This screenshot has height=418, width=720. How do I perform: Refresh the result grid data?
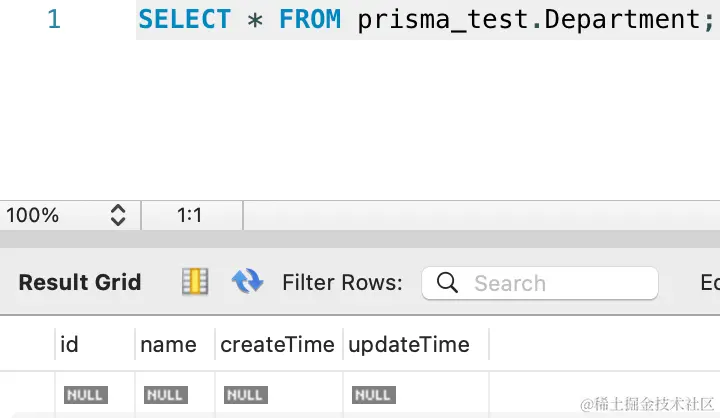point(246,283)
